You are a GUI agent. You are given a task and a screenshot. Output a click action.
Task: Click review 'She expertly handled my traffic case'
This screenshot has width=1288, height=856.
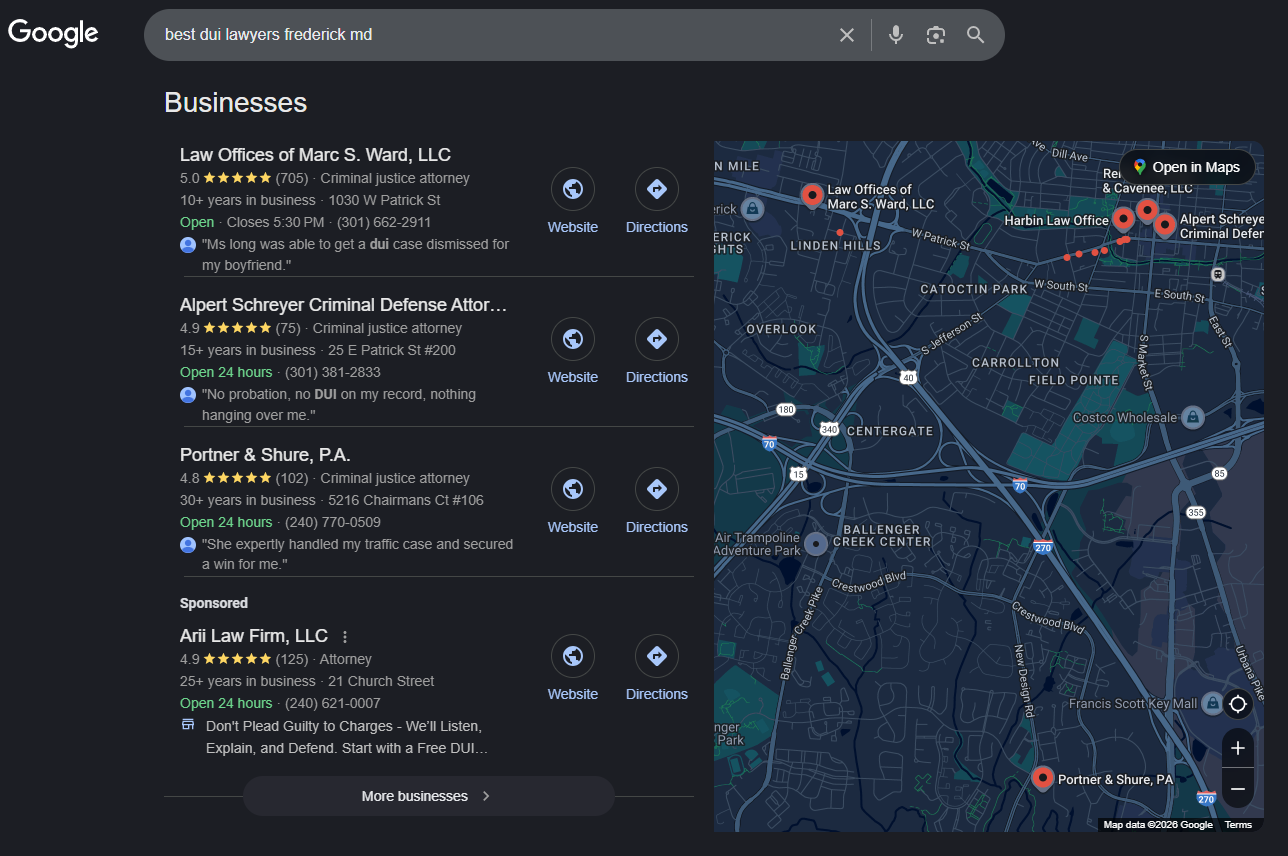pyautogui.click(x=358, y=555)
